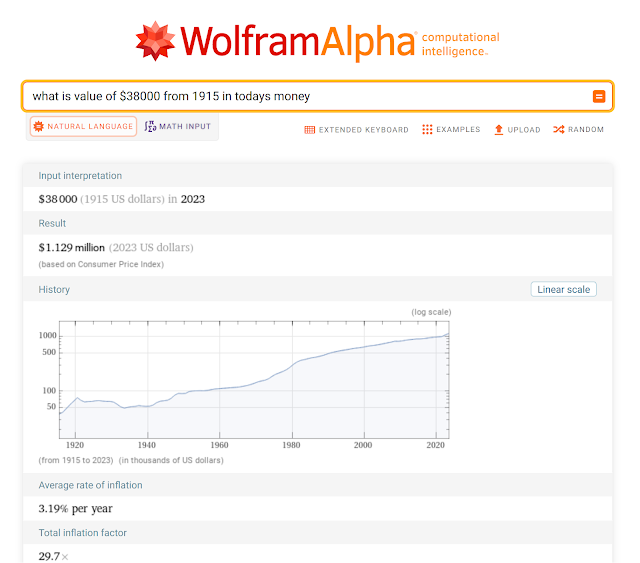Click '$38 000 (1915 US dollars) in 2023' text
Viewport: 640px width, 563px height.
pos(122,199)
